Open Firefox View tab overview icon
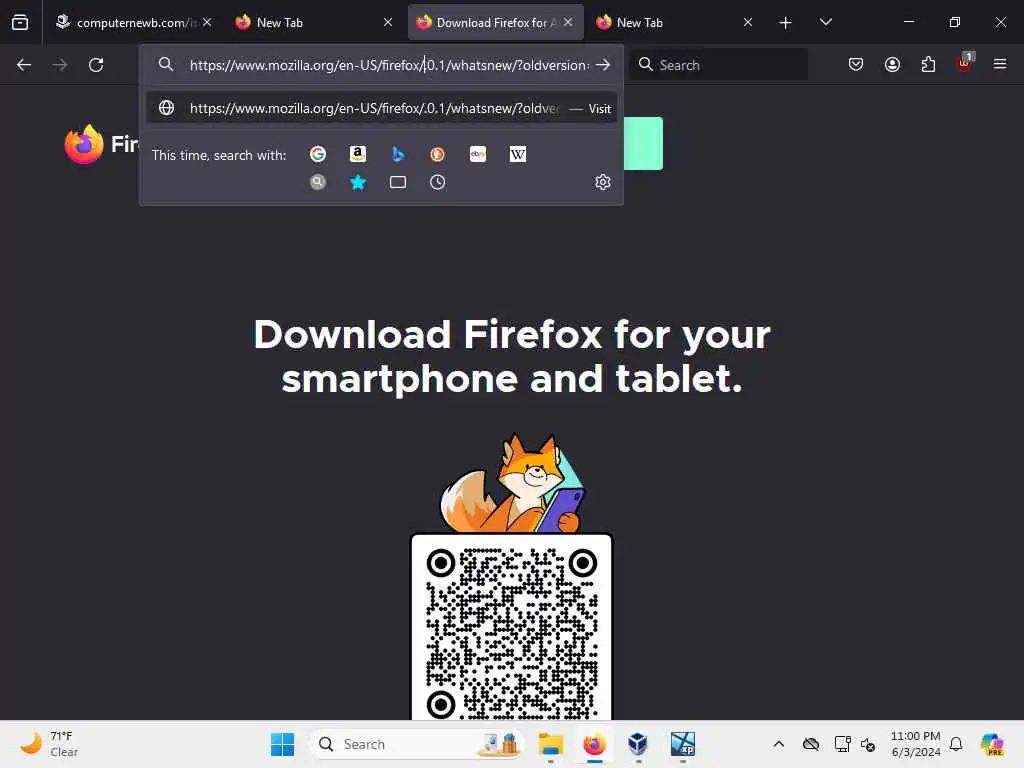Viewport: 1024px width, 768px height. coord(20,22)
